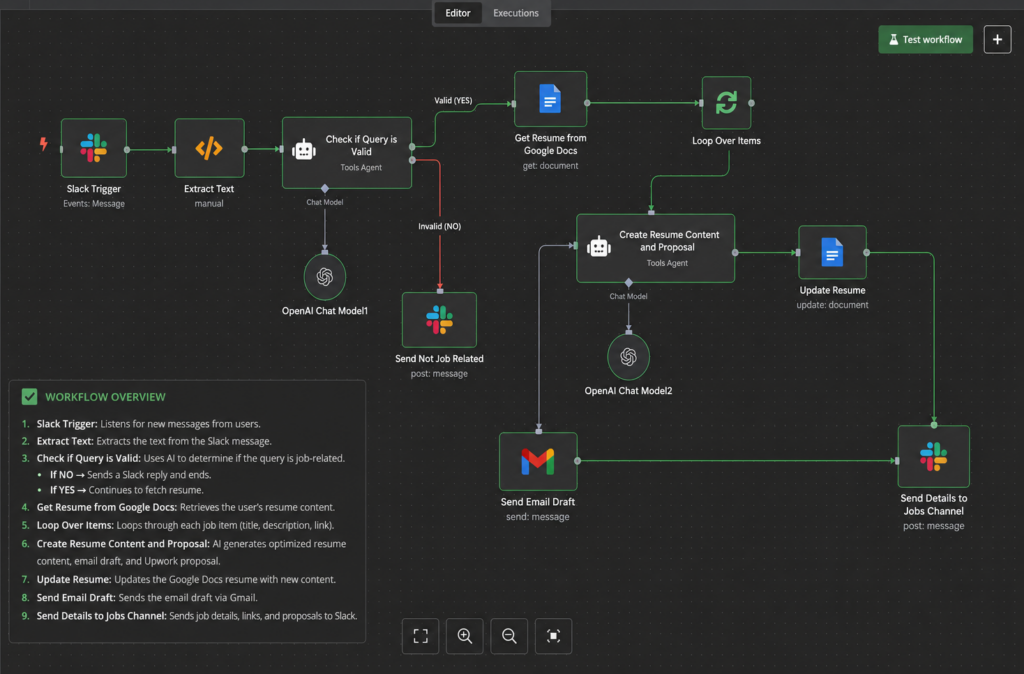Click the plus add node button
Image resolution: width=1024 pixels, height=674 pixels.
(x=997, y=39)
